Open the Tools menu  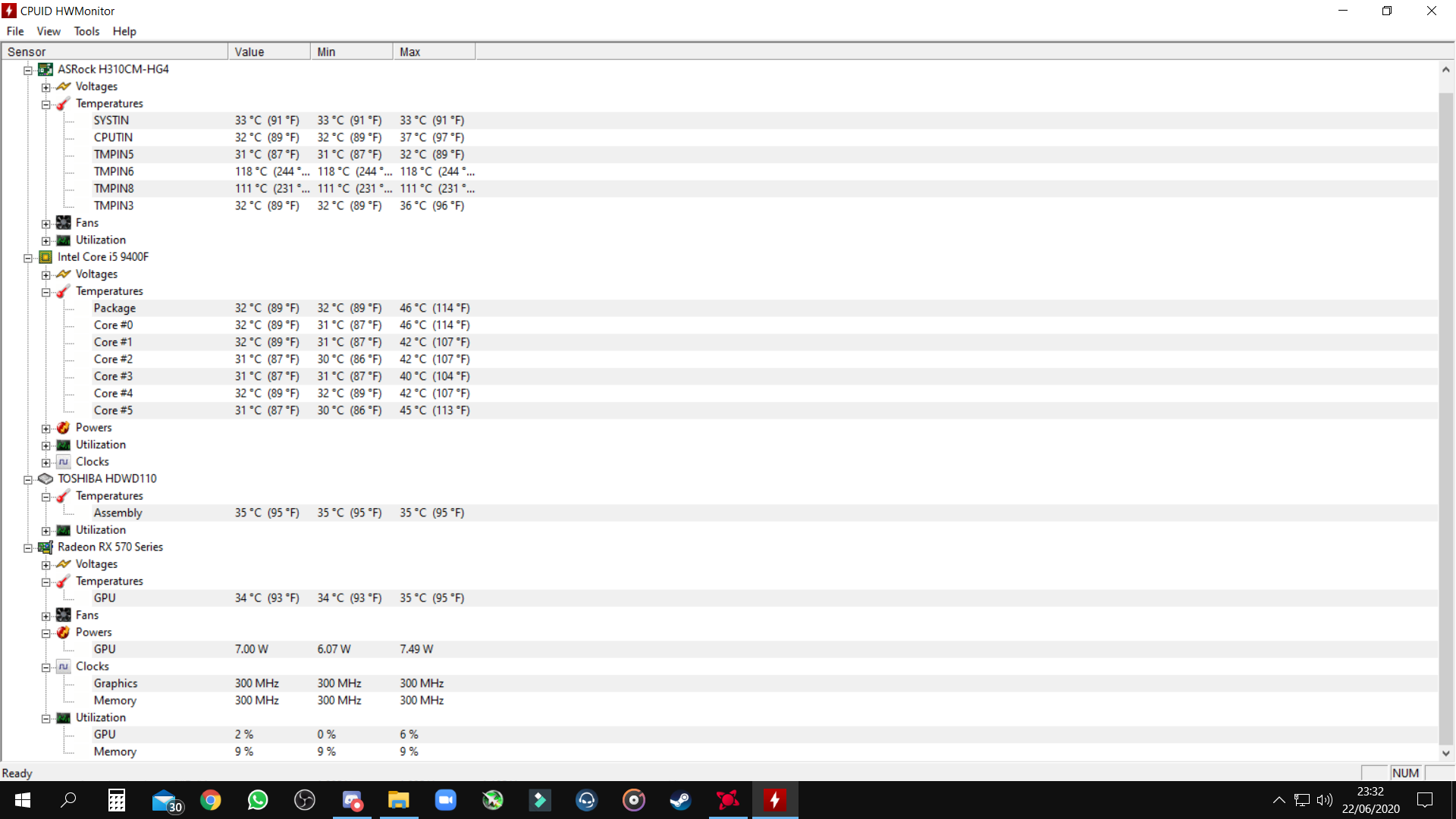tap(86, 31)
